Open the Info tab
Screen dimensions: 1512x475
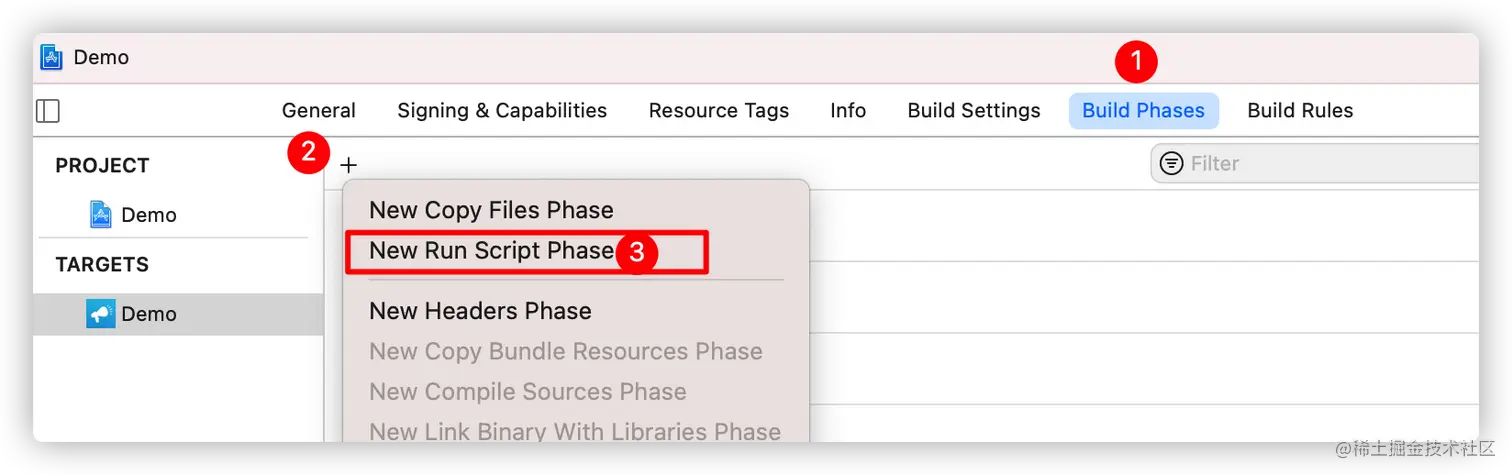(x=848, y=111)
